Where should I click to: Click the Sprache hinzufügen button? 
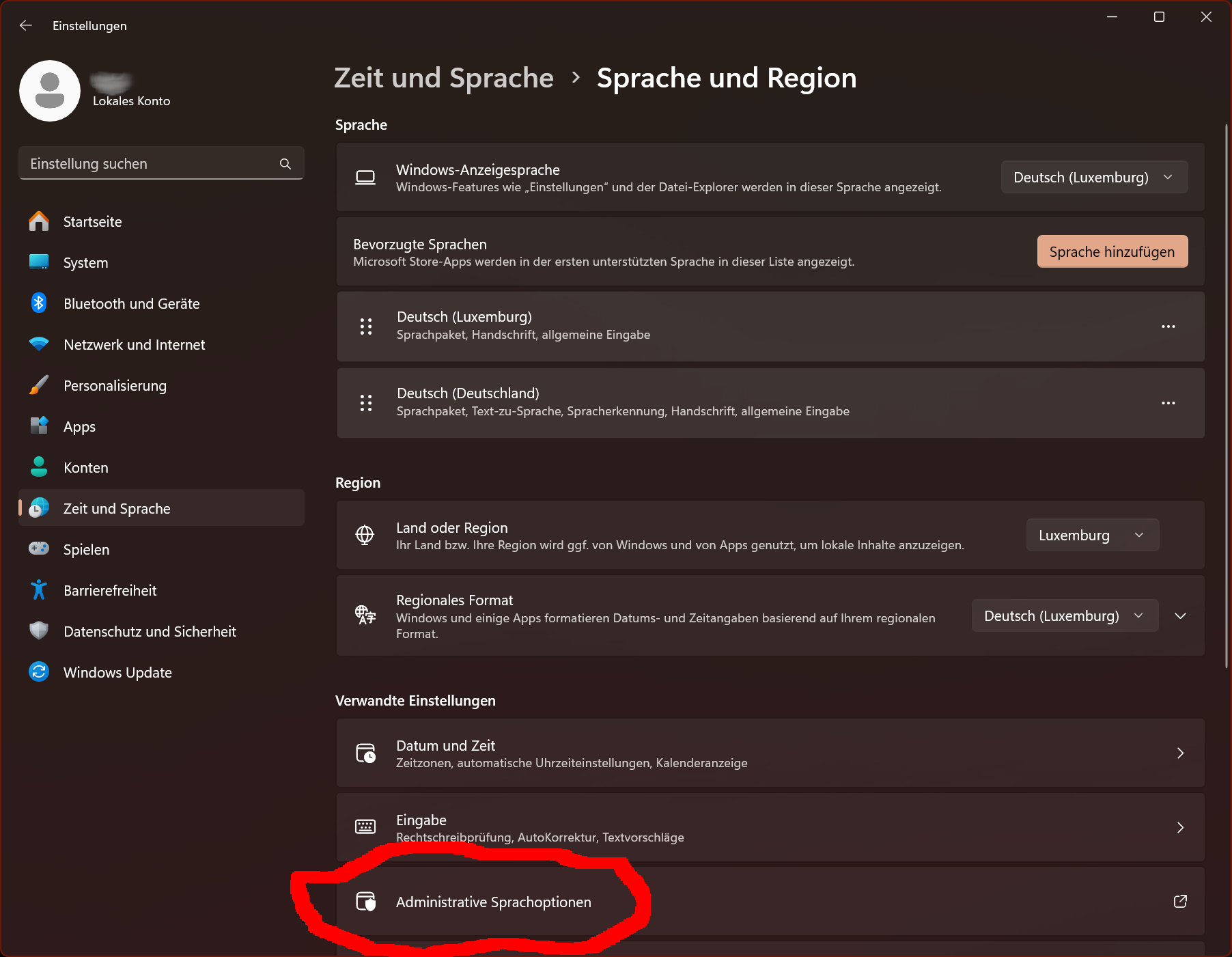1112,252
